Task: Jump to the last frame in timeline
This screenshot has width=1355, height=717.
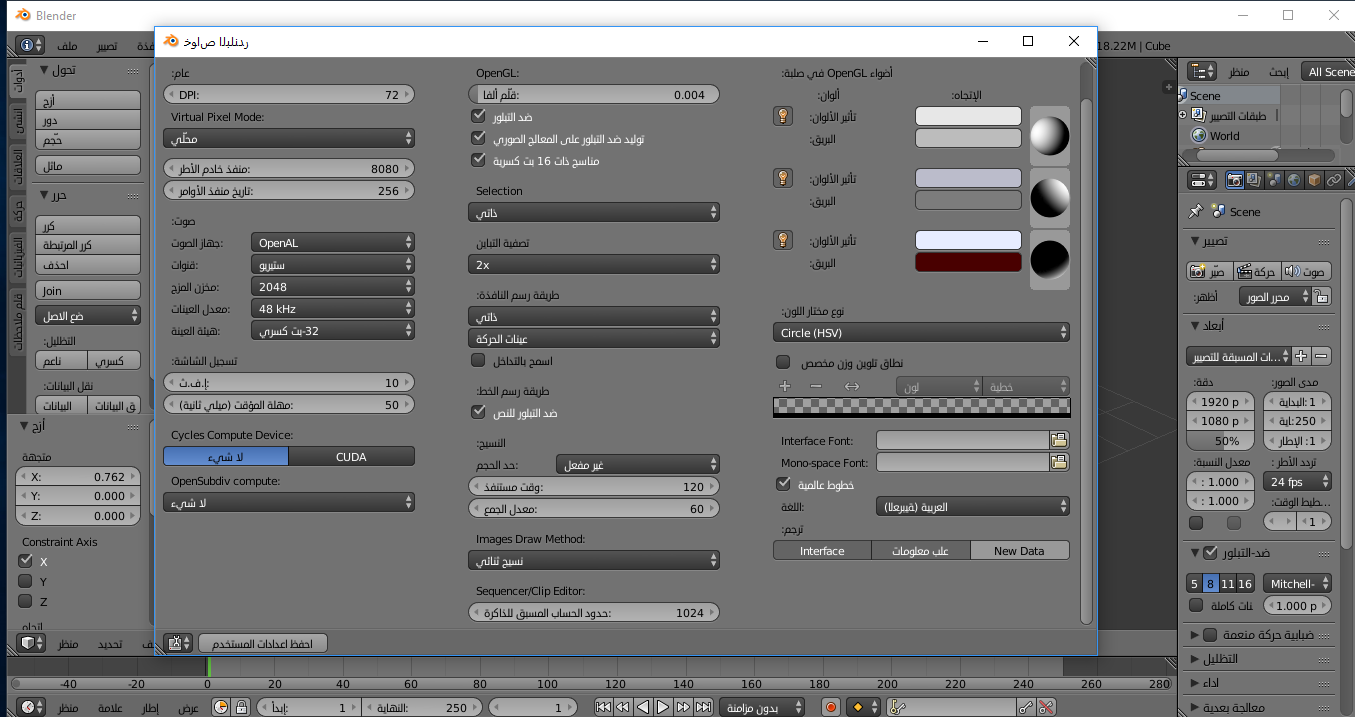Action: click(702, 707)
